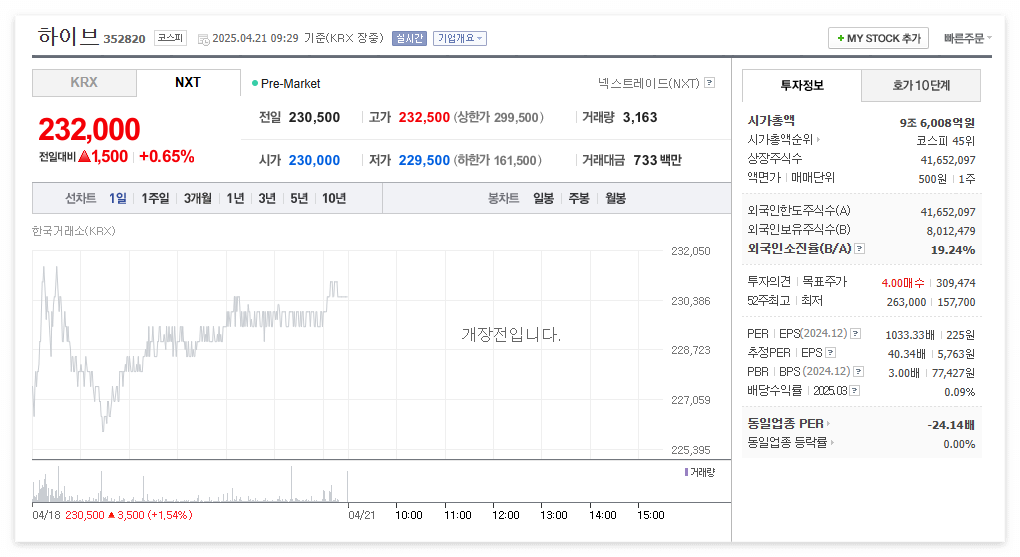Viewport: 1020px width, 557px height.
Task: Click the 전일 value 230,500
Action: (314, 117)
